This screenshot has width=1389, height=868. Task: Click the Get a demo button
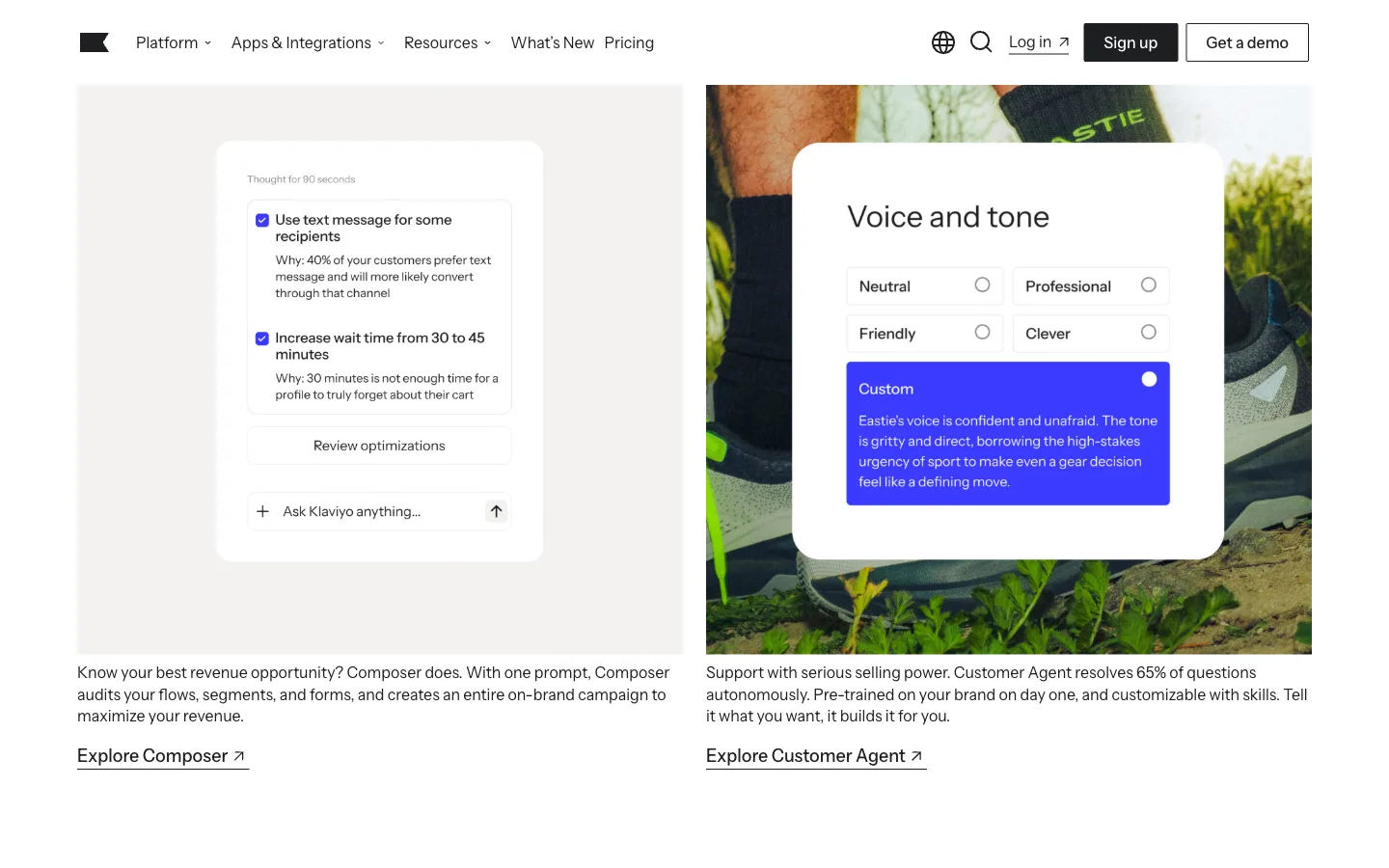tap(1247, 42)
